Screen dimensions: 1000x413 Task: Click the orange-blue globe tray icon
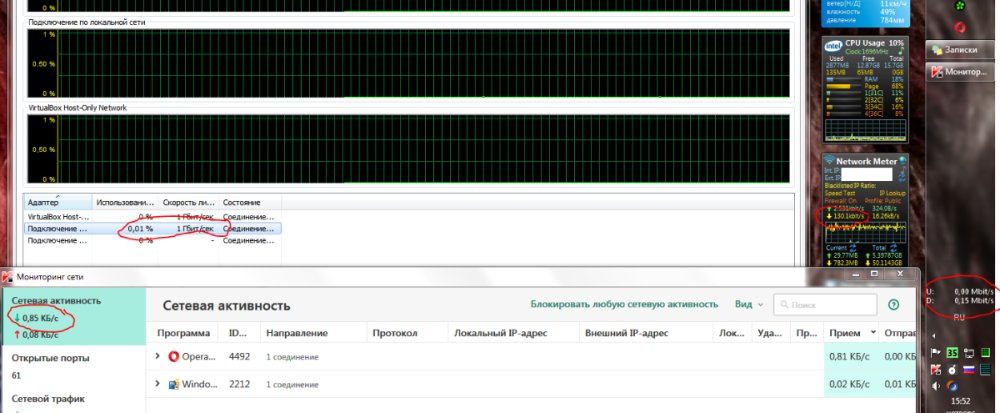pyautogui.click(x=952, y=386)
